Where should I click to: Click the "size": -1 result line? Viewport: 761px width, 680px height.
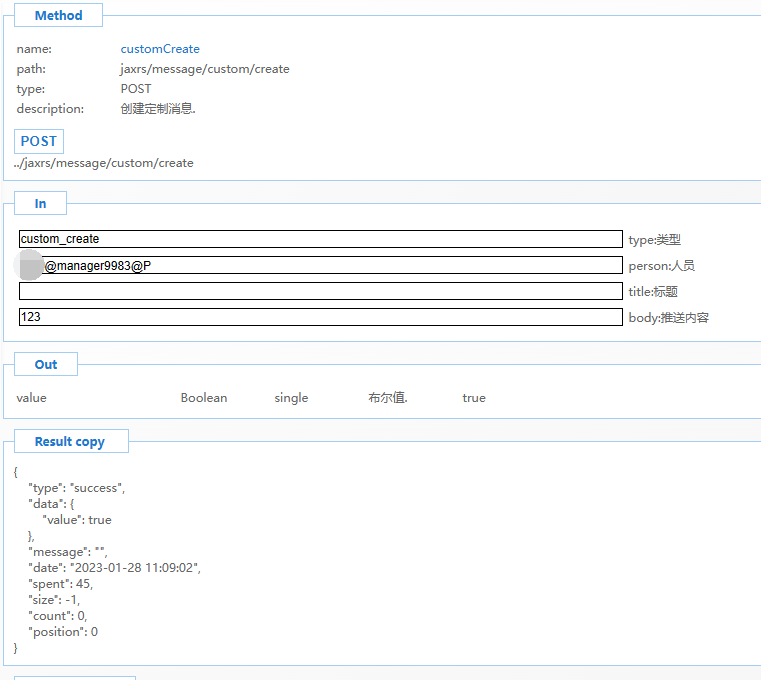(54, 600)
